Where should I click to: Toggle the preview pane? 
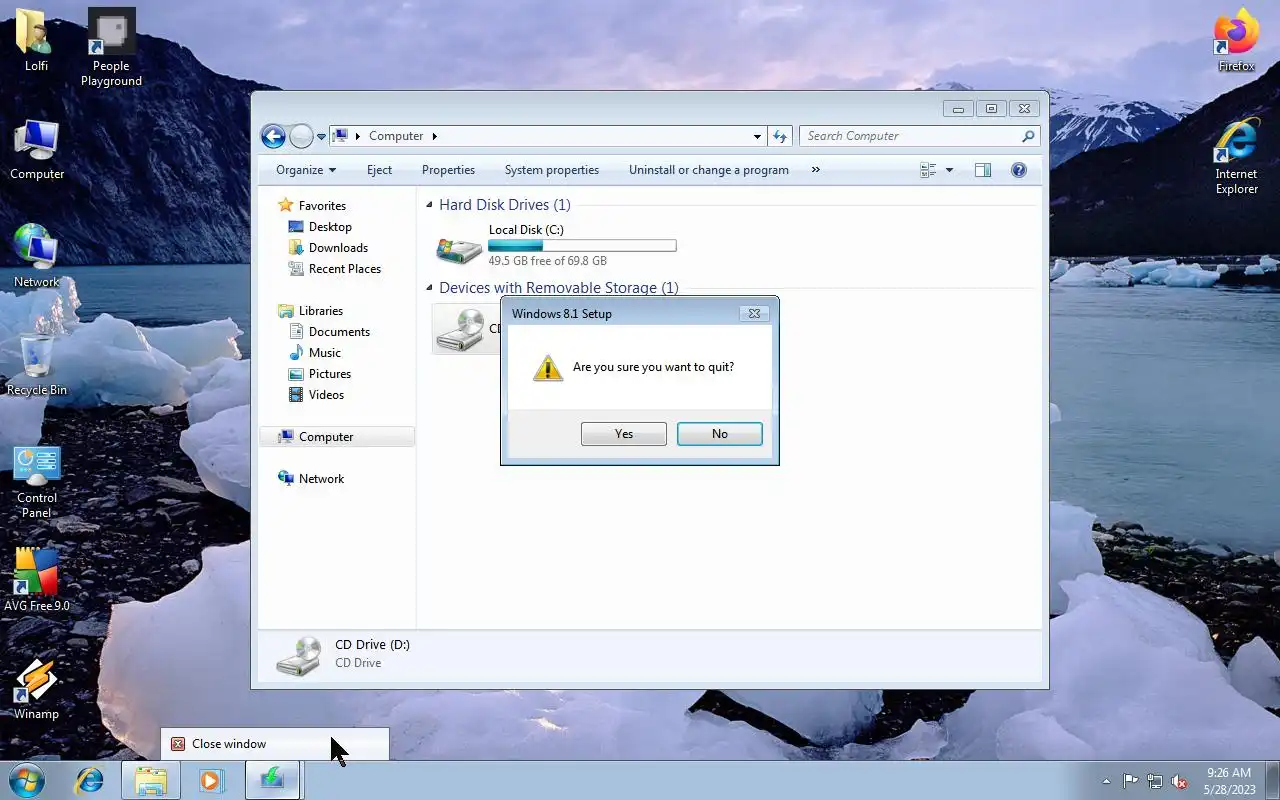point(983,170)
